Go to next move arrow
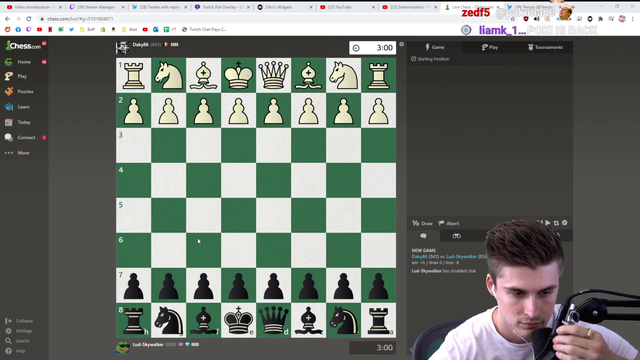The width and height of the screenshot is (640, 360). (x=548, y=223)
